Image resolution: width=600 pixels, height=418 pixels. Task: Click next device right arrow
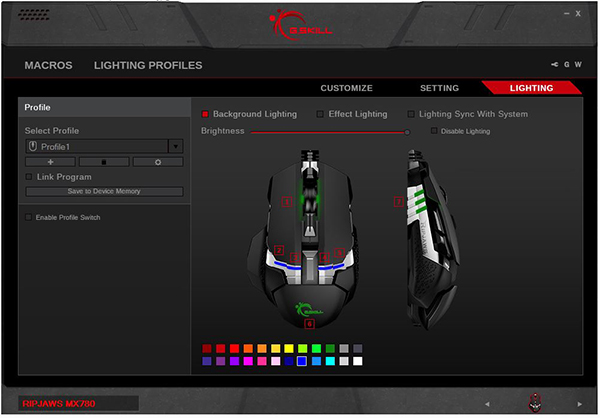[580, 404]
